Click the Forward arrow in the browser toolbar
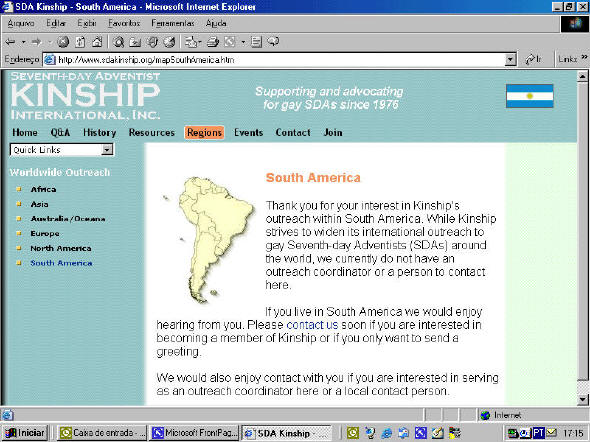 36,42
